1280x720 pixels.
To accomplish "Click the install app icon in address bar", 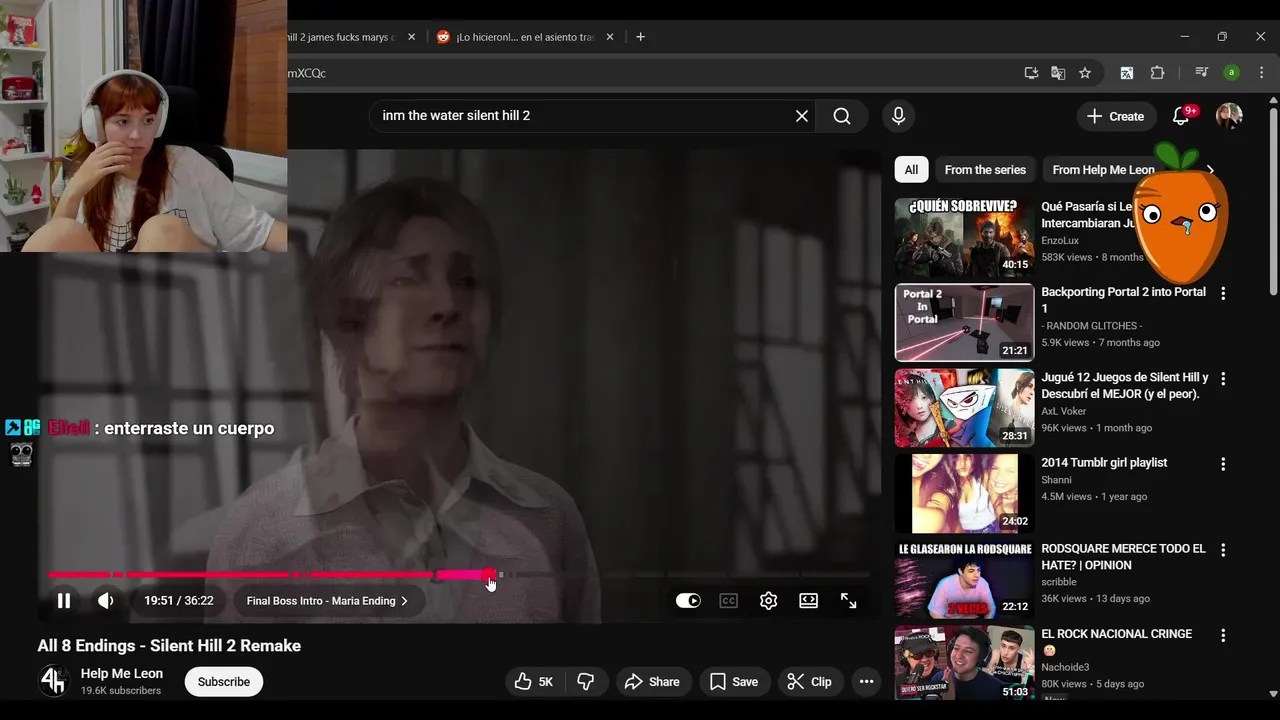I will [1032, 73].
